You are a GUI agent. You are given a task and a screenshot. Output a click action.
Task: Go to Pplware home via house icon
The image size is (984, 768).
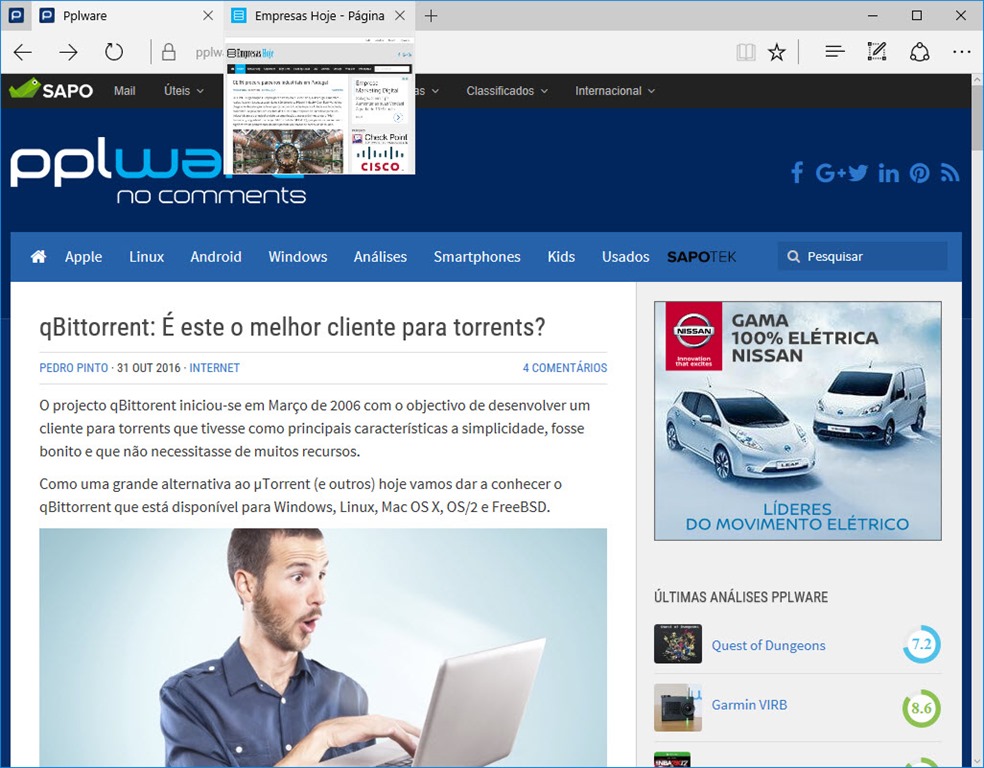38,257
